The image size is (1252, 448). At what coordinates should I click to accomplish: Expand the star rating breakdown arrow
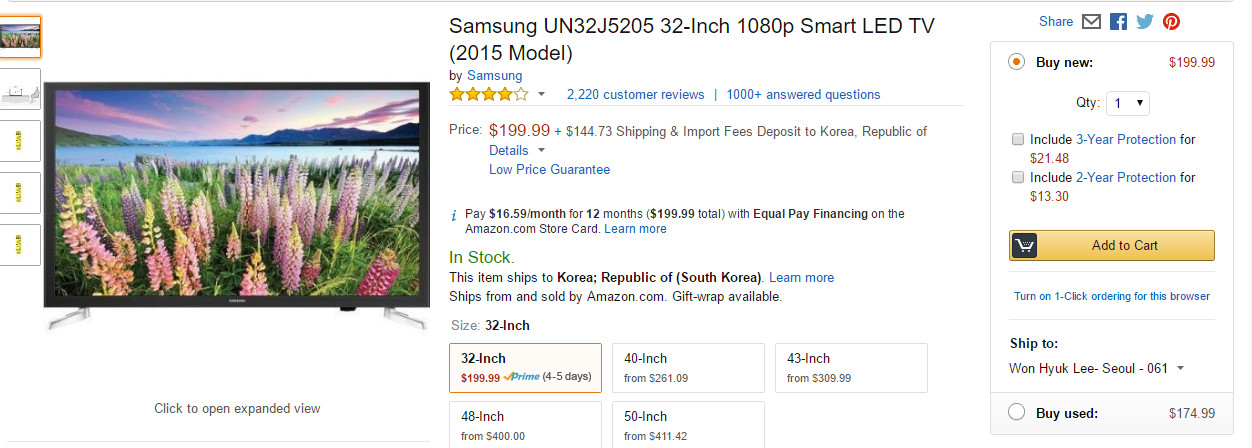(541, 95)
